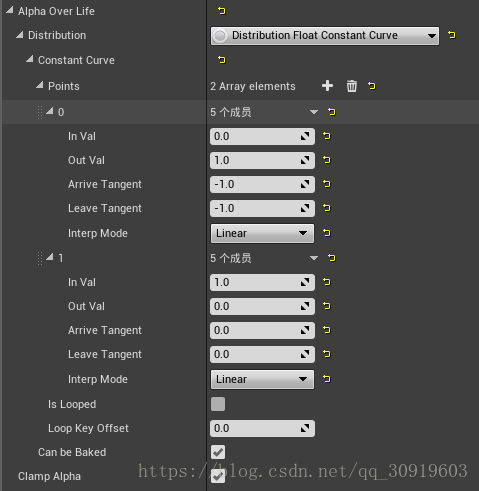Reset point 1 In Val to default
Viewport: 479px width, 491px height.
click(327, 282)
